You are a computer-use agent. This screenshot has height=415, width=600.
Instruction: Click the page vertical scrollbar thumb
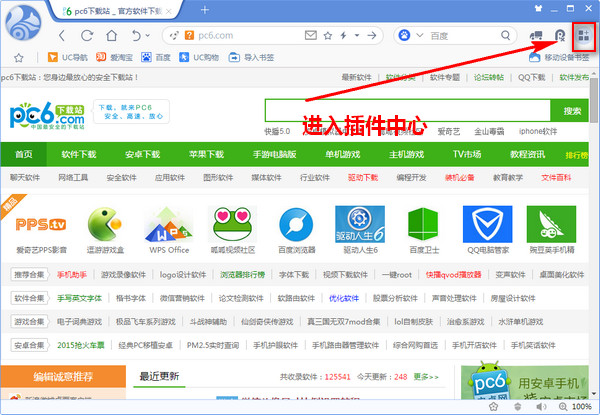point(594,100)
